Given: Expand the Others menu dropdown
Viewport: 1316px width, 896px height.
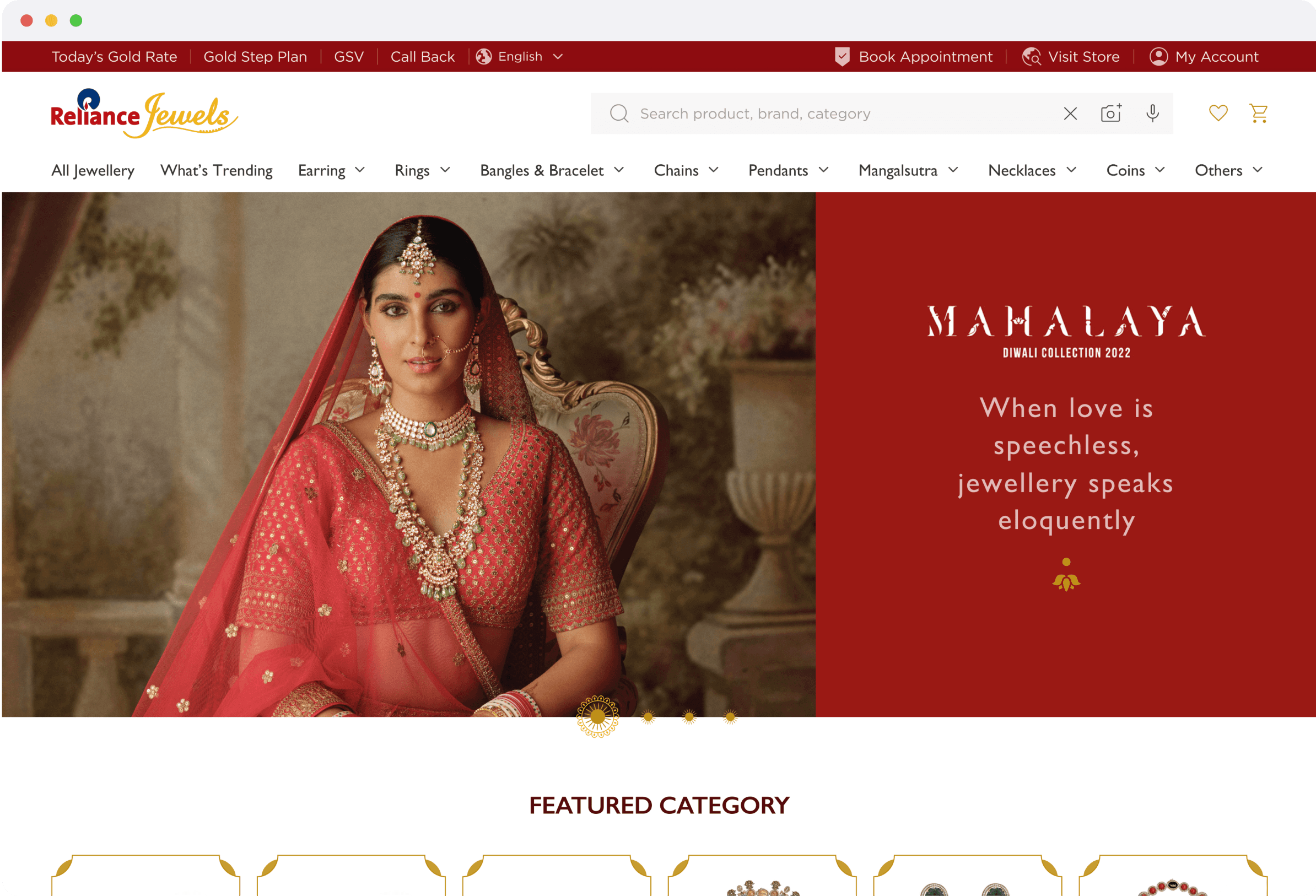Looking at the screenshot, I should click(1229, 170).
